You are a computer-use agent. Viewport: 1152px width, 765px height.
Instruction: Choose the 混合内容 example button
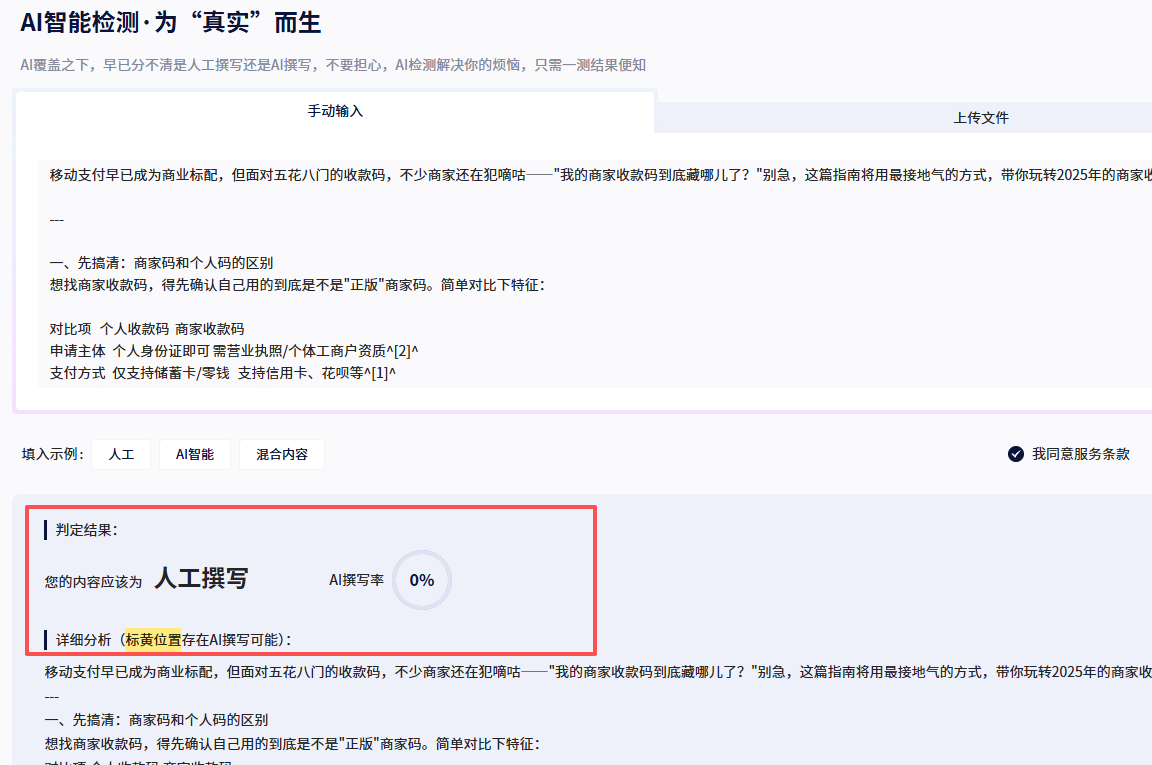281,454
